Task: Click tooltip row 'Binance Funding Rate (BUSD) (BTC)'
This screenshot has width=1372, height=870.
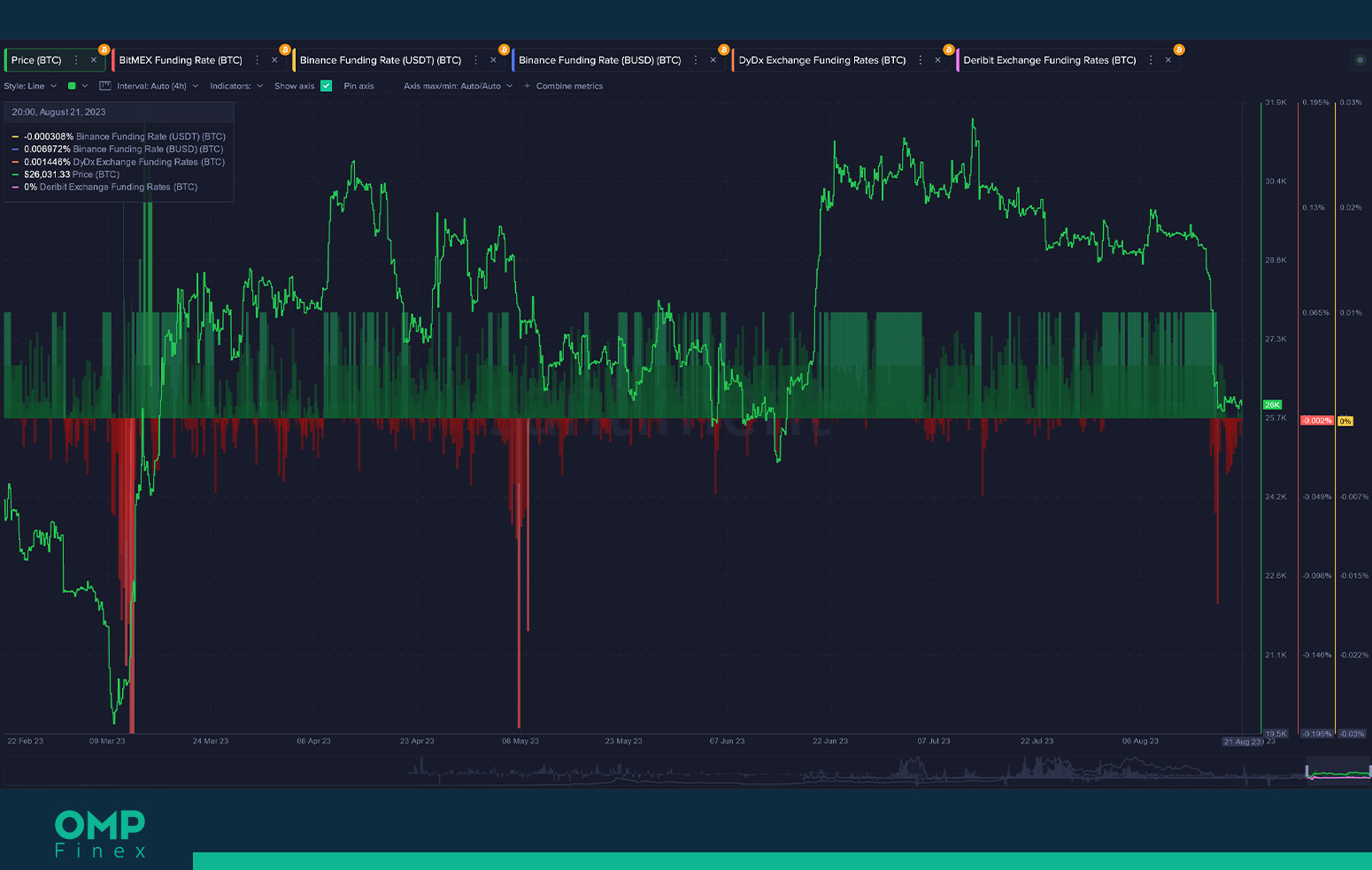Action: coord(118,149)
